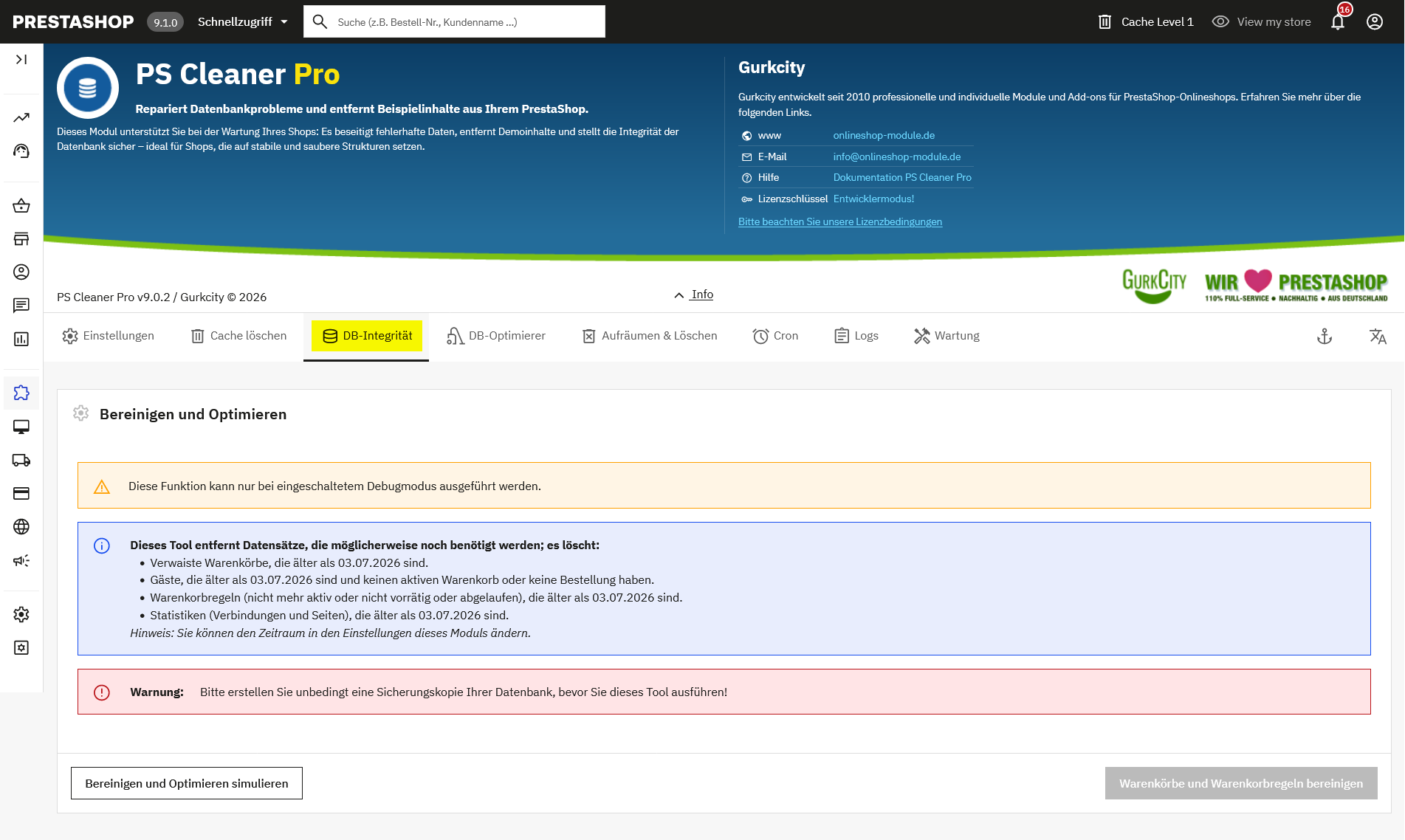The image size is (1405, 840).
Task: Click the PrestaShop logo
Action: [x=73, y=22]
